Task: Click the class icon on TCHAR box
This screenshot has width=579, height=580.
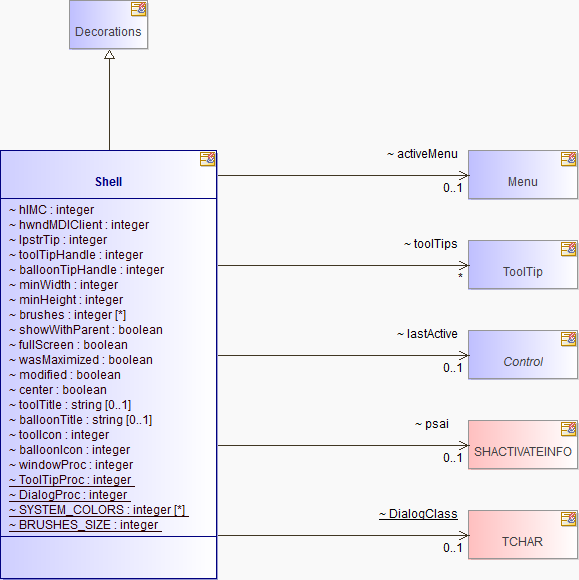Action: 569,519
